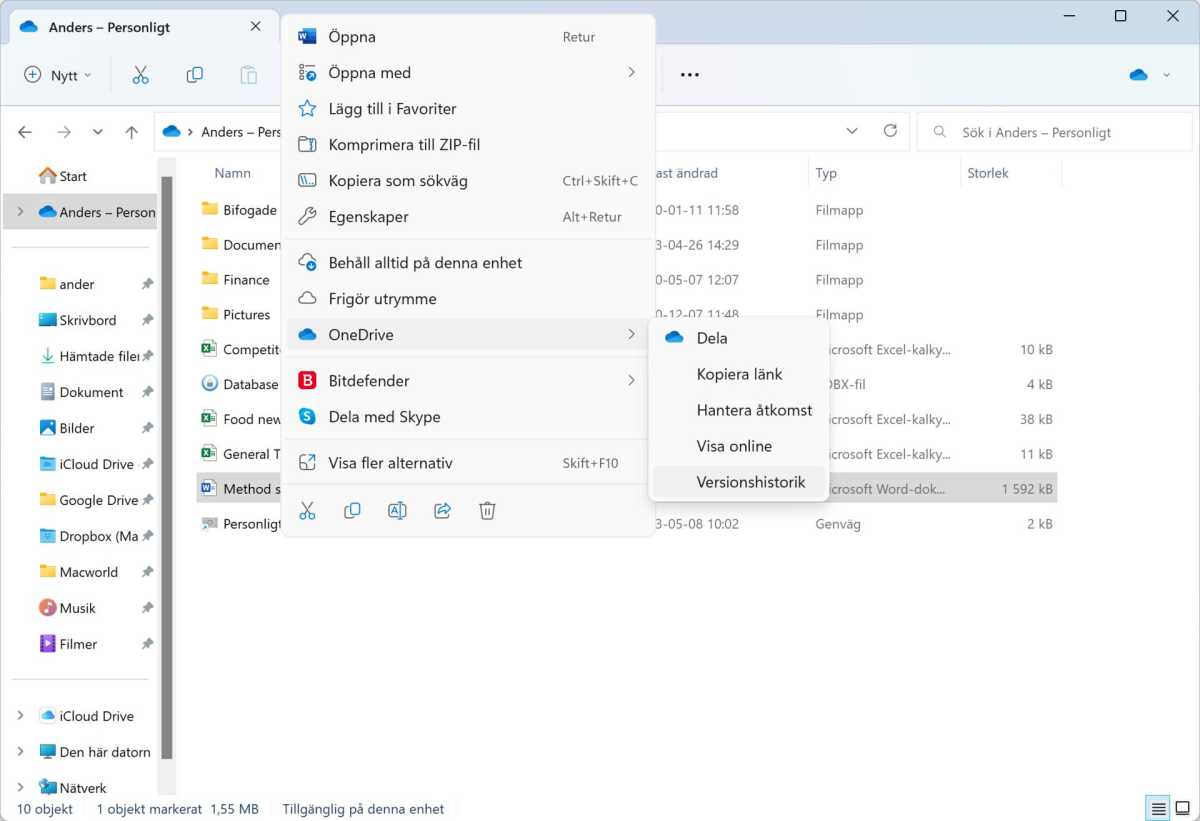Click the Cut scissors icon in toolbar
This screenshot has height=821, width=1200.
coord(140,75)
